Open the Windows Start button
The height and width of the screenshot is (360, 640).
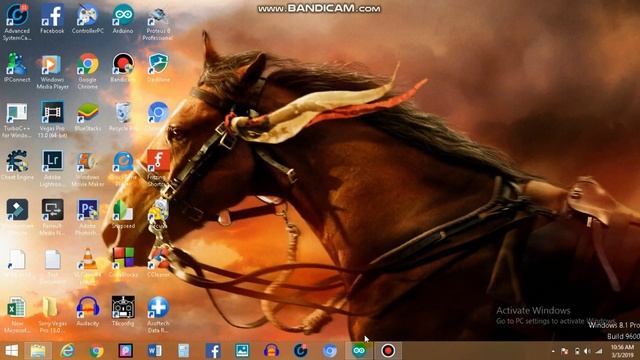(x=11, y=351)
